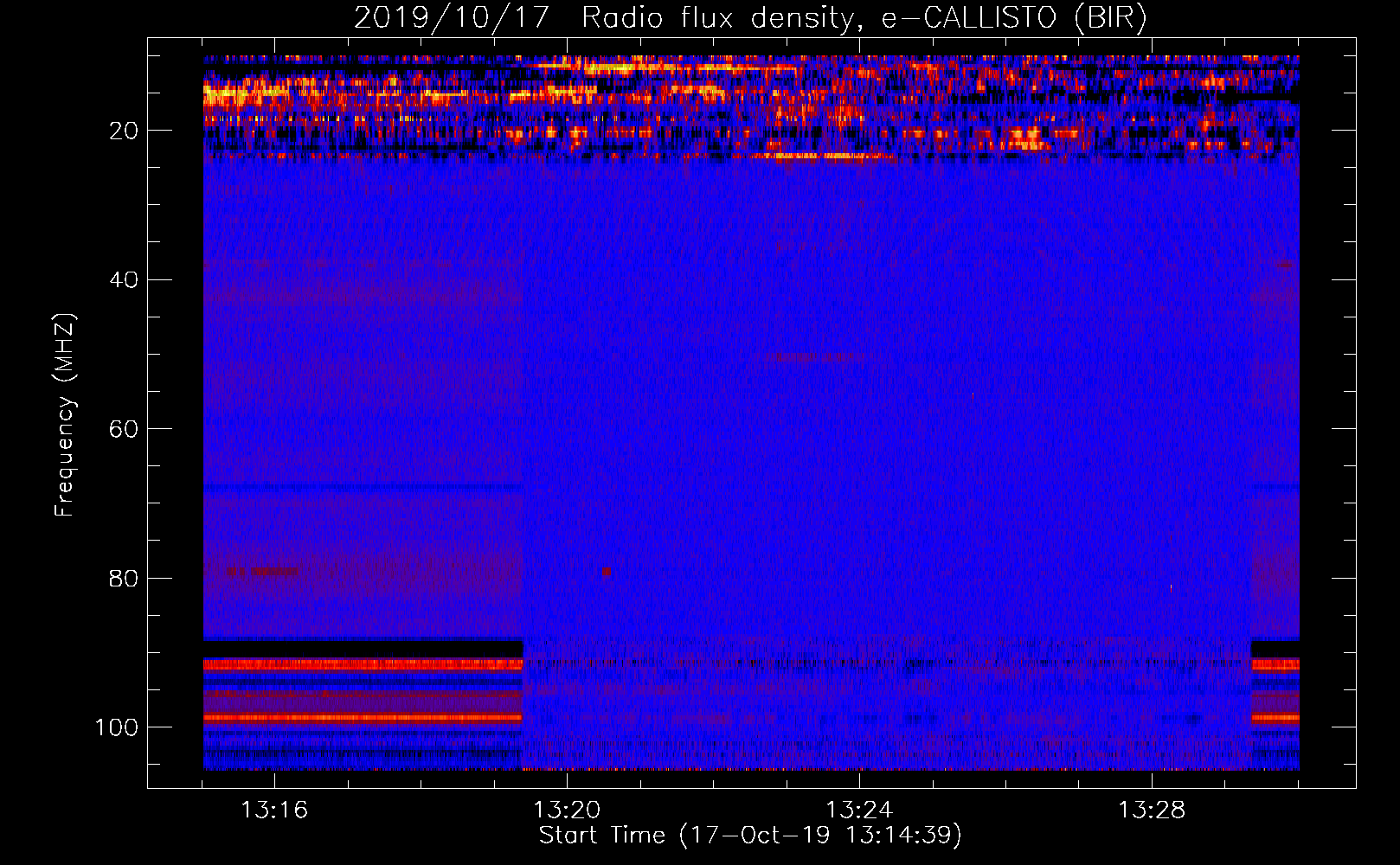Click the '60' frequency tick label

coord(124,429)
